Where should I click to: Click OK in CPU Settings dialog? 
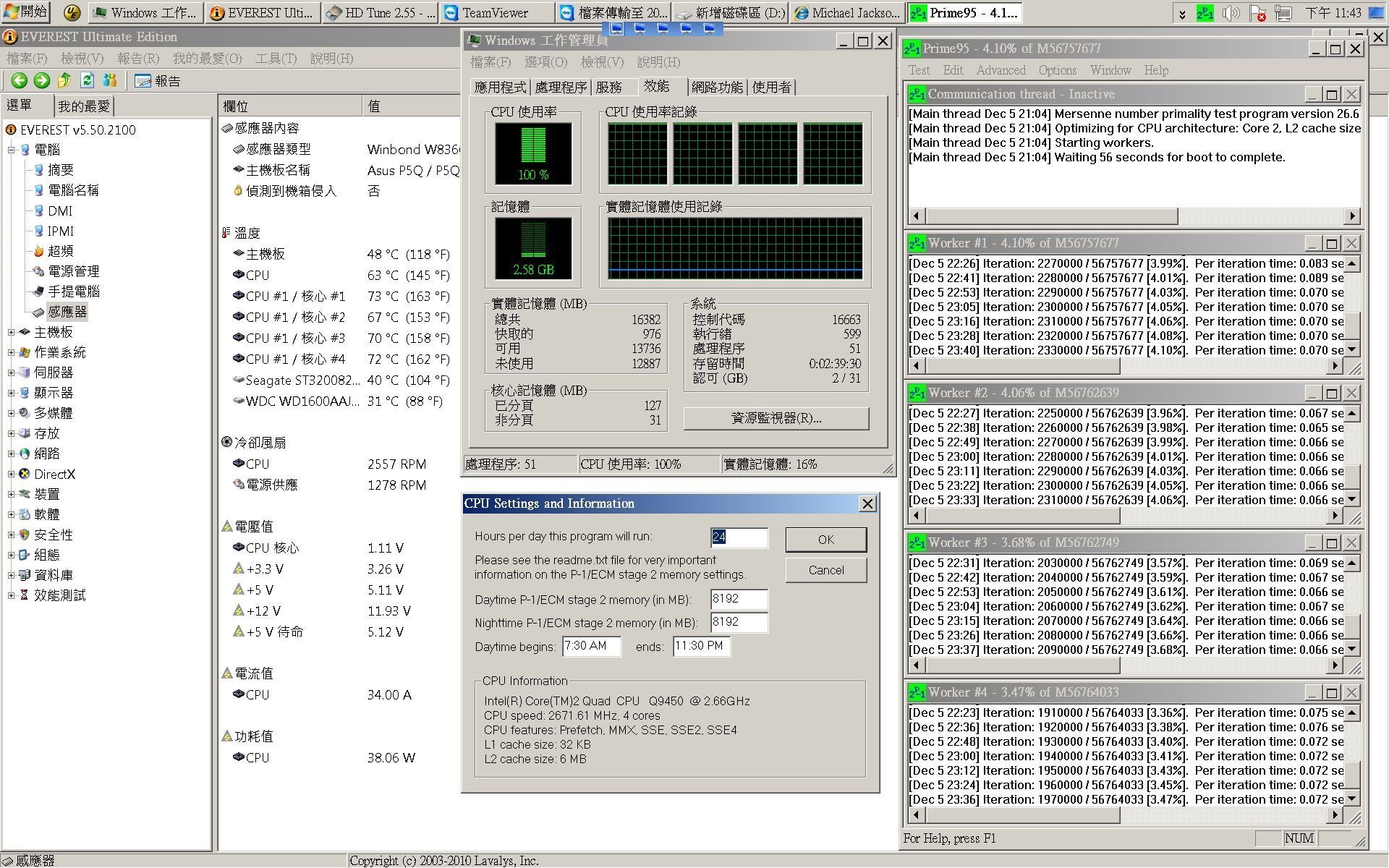[x=826, y=540]
